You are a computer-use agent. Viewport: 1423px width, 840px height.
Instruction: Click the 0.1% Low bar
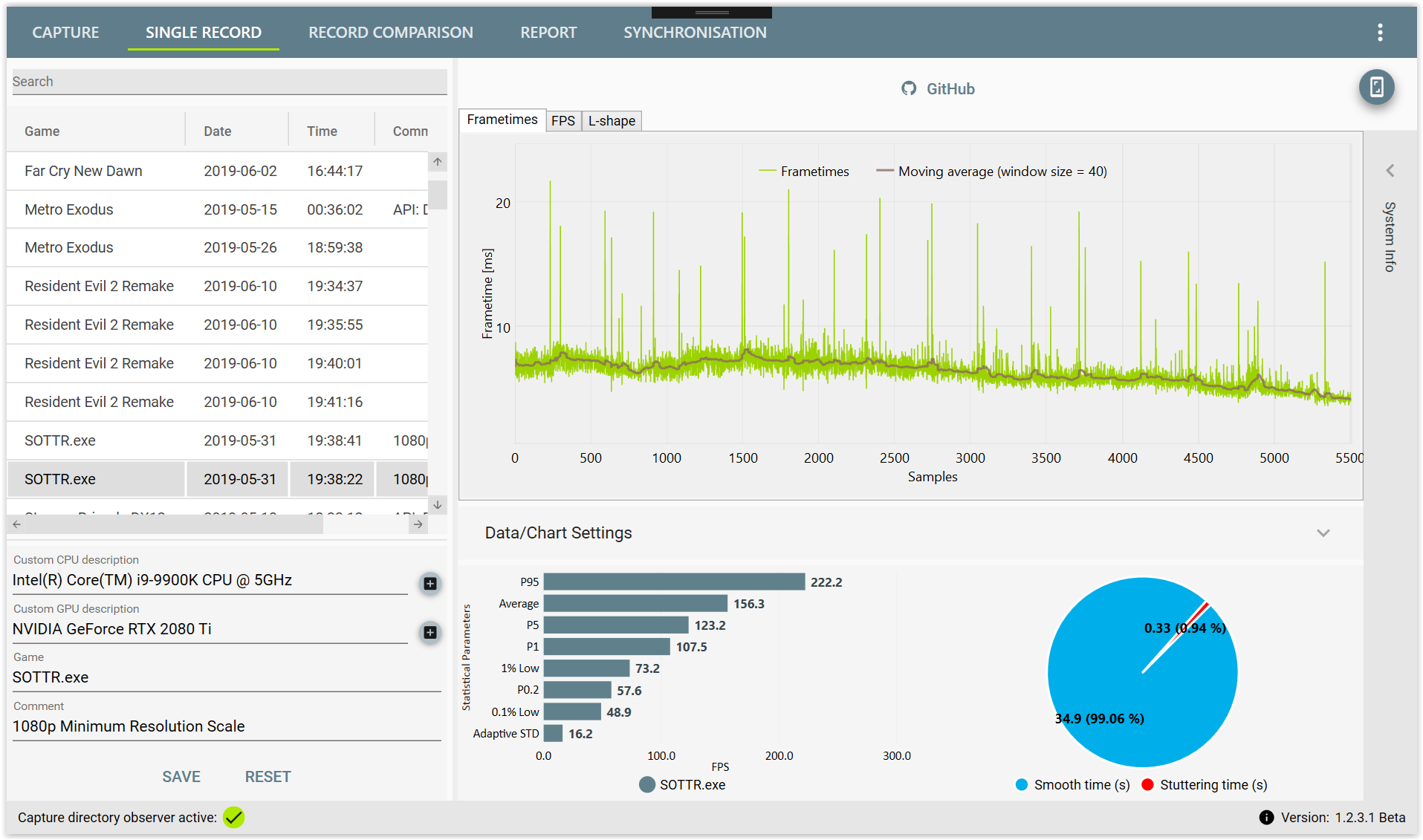pos(572,712)
